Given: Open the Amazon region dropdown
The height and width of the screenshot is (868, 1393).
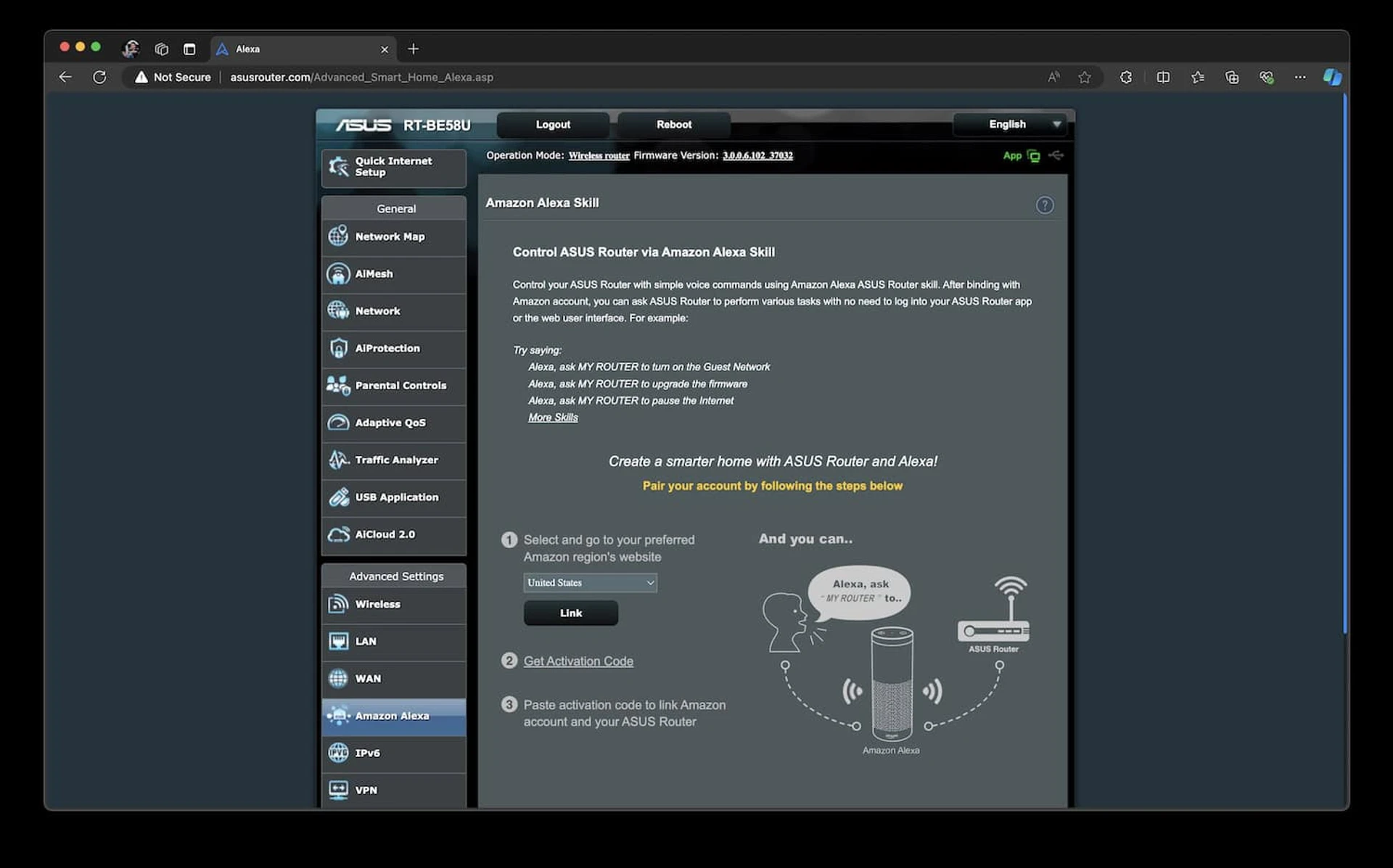Looking at the screenshot, I should coord(590,582).
